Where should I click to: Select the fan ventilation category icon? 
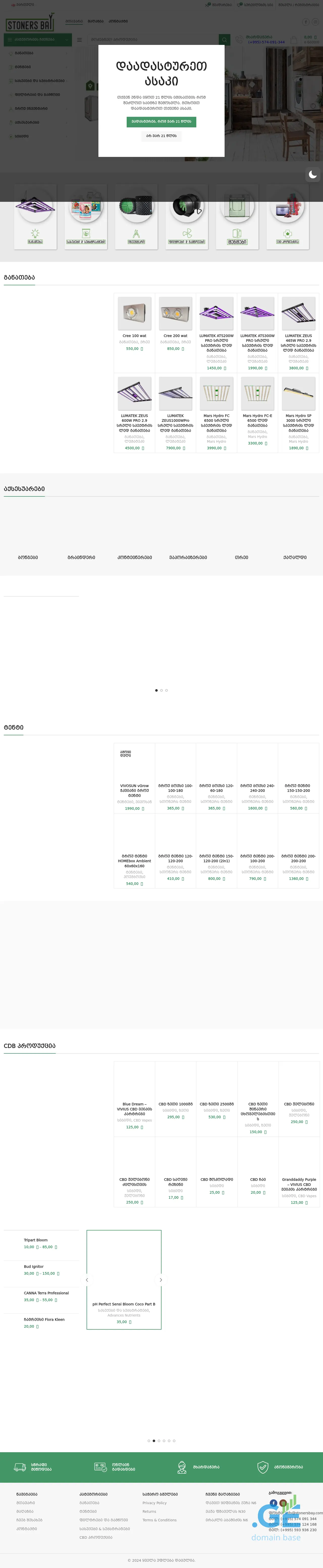pos(186,233)
